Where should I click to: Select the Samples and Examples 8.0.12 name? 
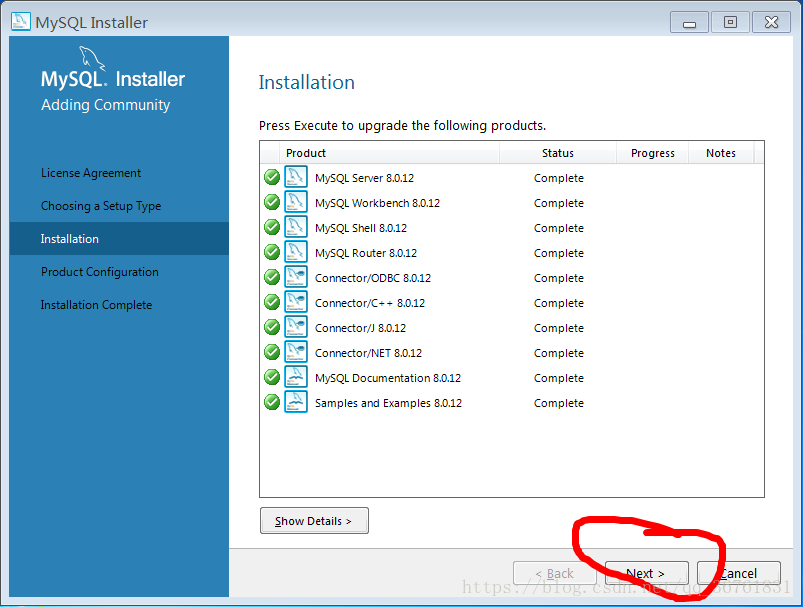click(388, 403)
